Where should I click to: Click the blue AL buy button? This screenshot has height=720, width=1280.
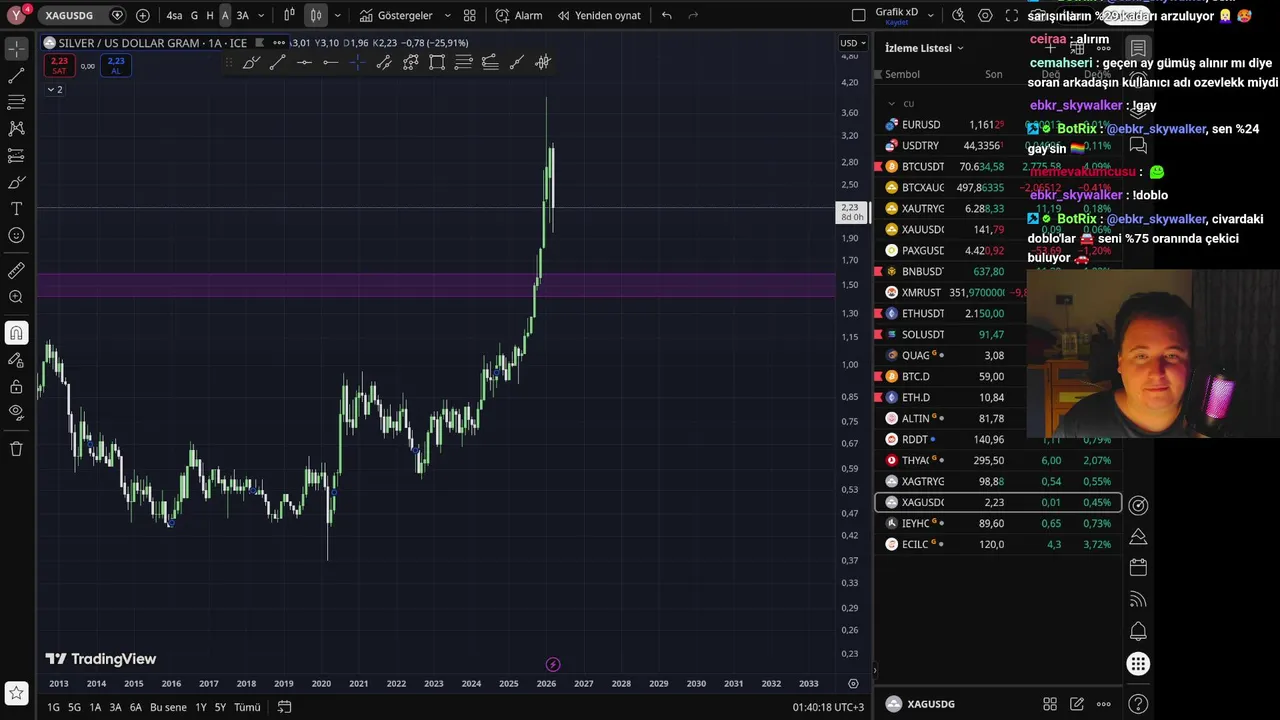click(115, 65)
